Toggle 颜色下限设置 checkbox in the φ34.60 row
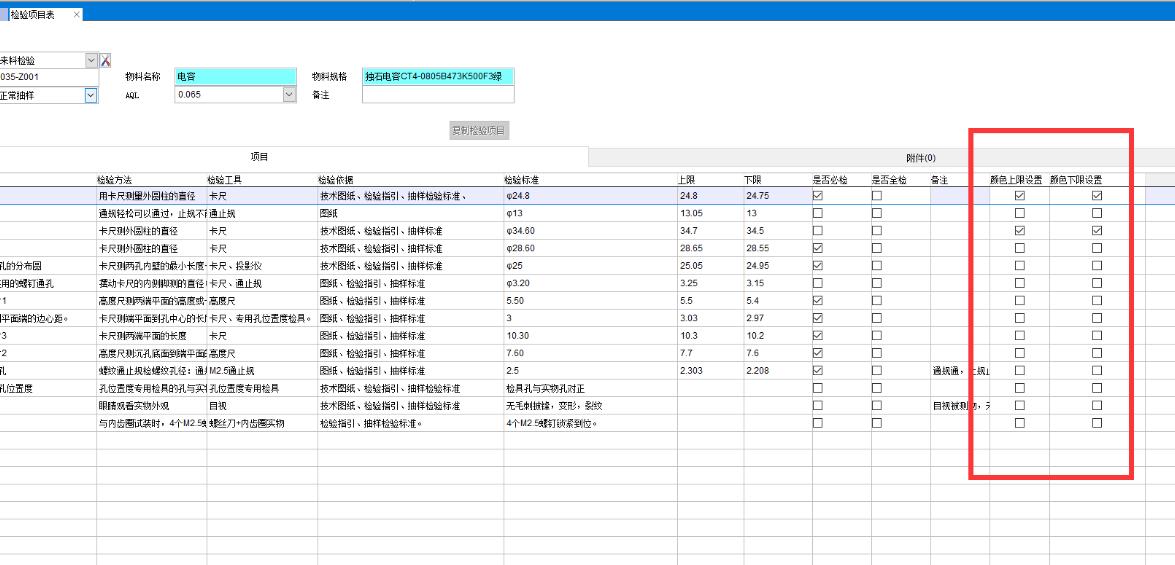Image resolution: width=1175 pixels, height=565 pixels. point(1097,231)
